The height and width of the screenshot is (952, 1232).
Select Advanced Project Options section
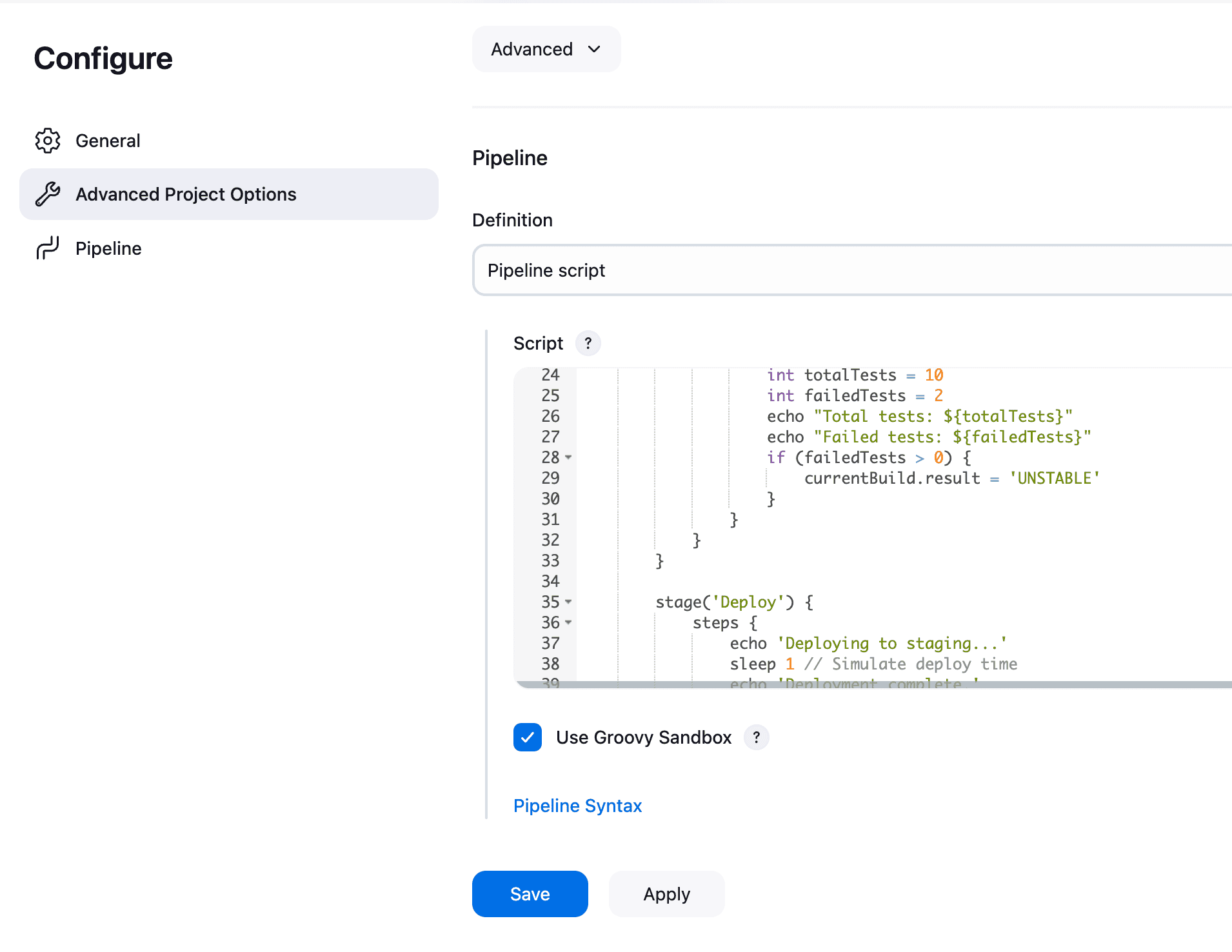[186, 194]
